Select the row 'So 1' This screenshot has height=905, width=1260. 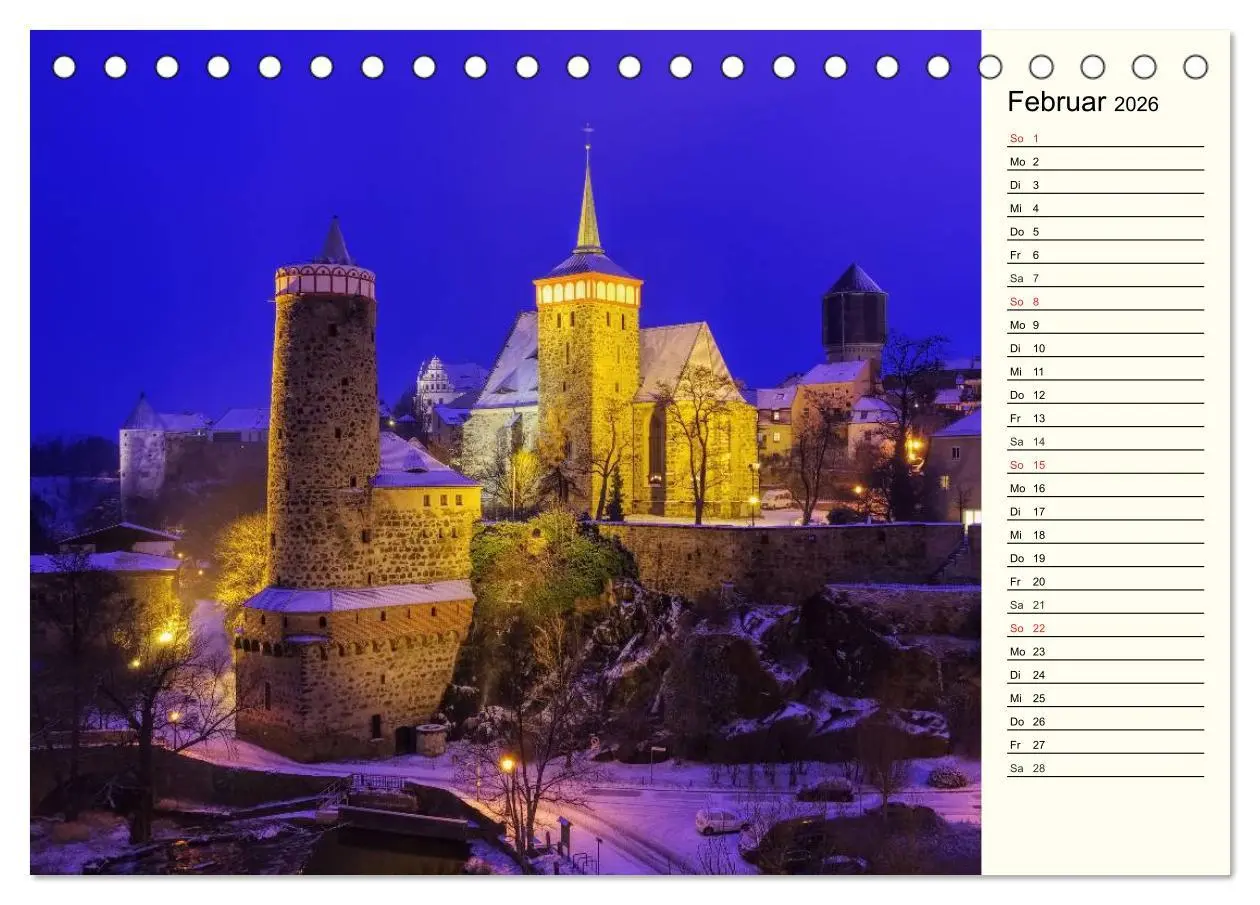[x=1105, y=138]
